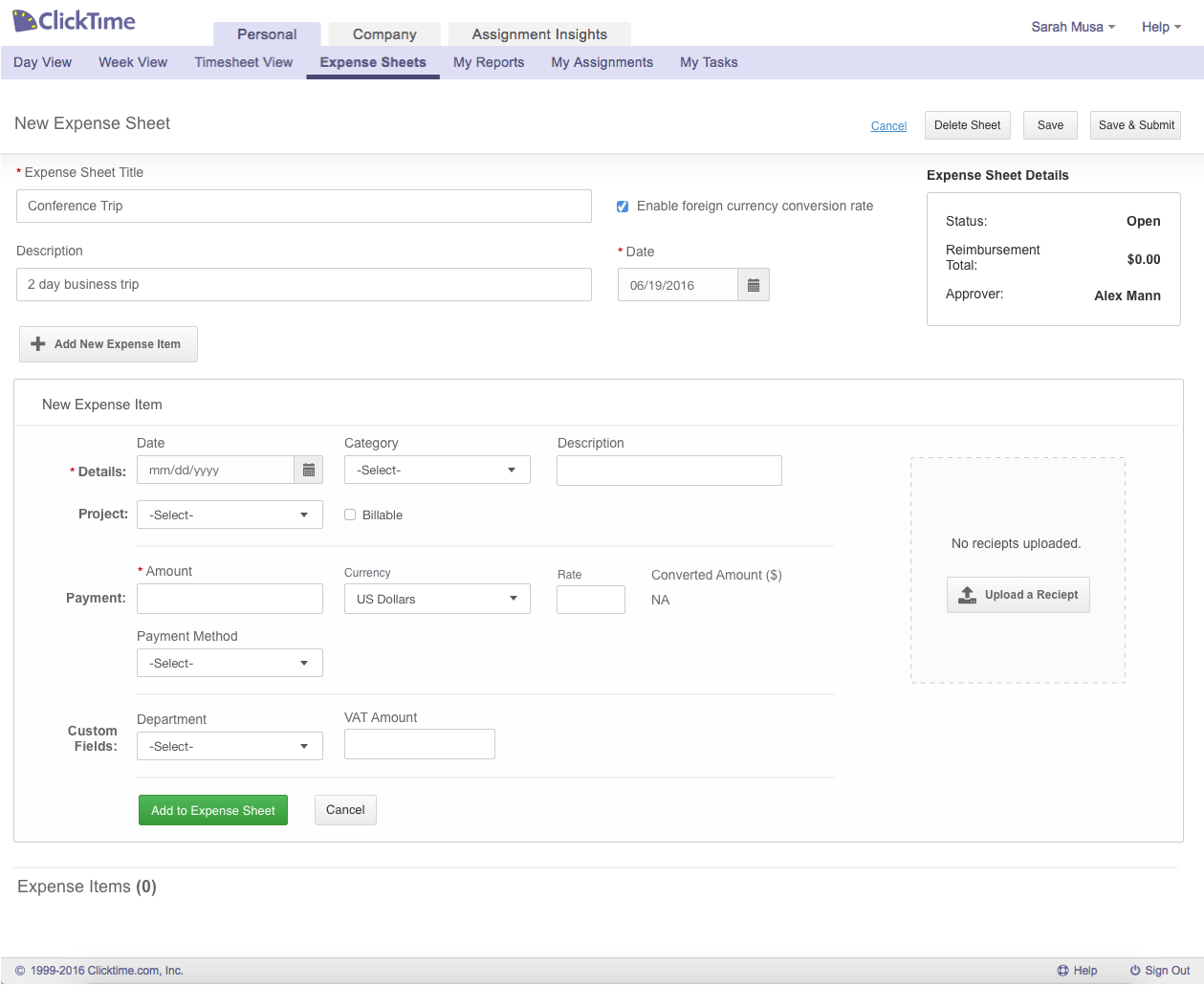Click the ClickTime logo icon
Viewport: 1204px width, 1008px height.
(x=25, y=20)
